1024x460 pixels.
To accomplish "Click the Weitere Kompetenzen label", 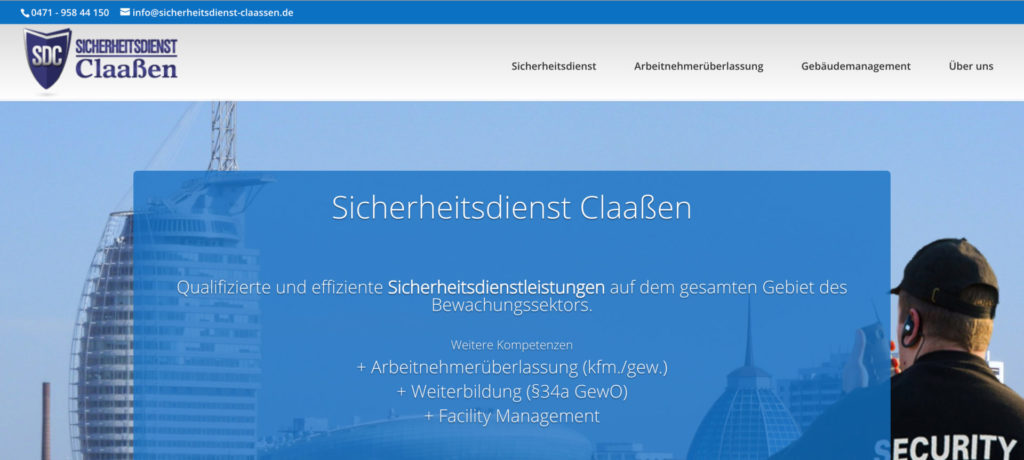I will [511, 344].
